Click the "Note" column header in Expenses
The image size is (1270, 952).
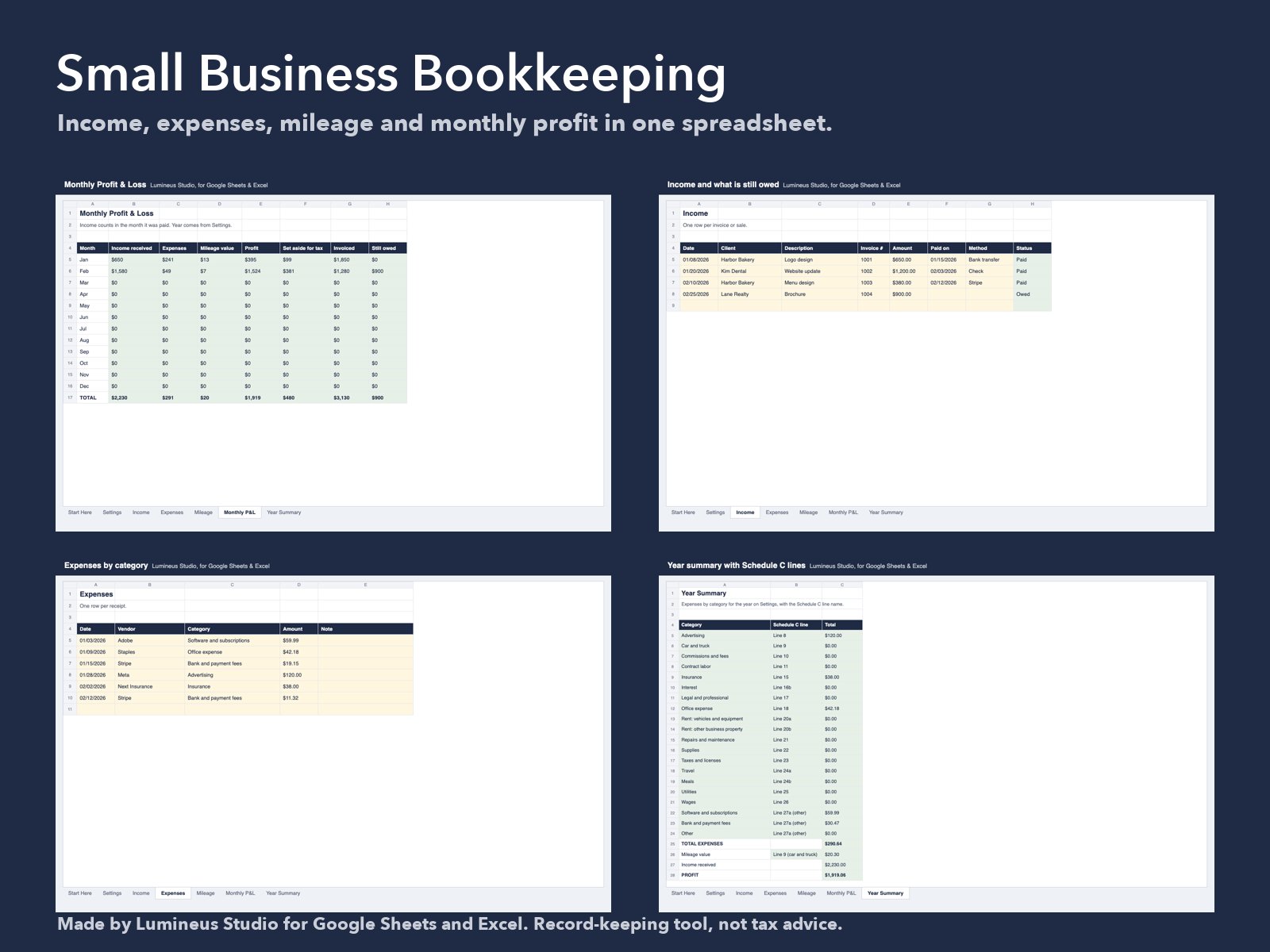point(365,629)
